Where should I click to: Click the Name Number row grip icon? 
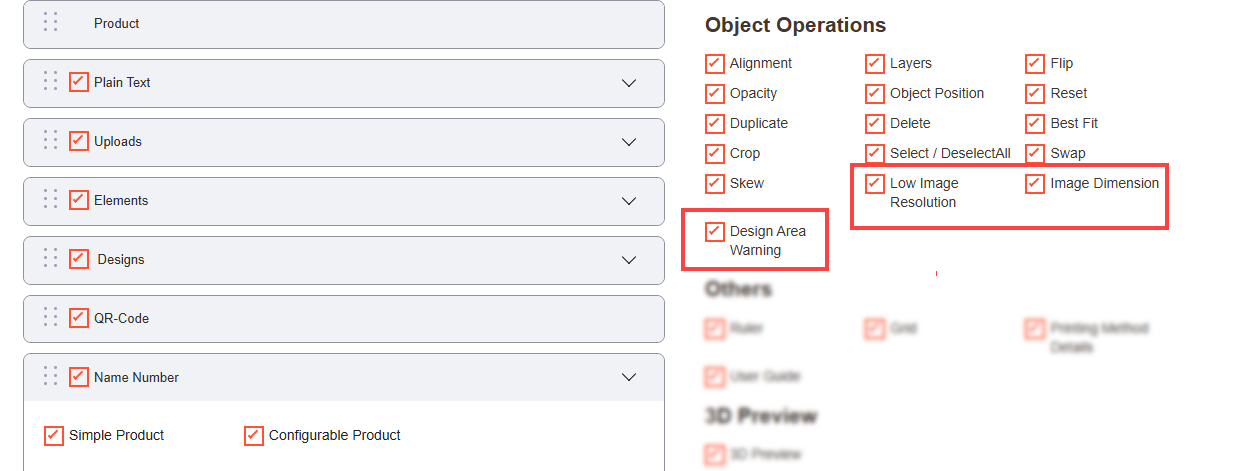51,377
